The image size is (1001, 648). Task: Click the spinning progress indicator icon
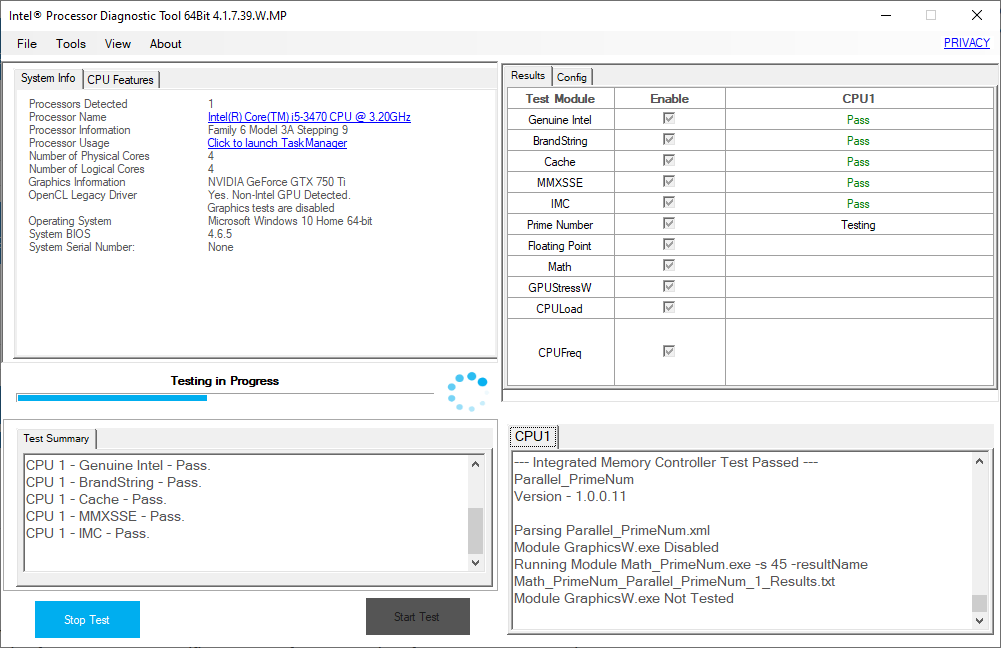point(467,391)
